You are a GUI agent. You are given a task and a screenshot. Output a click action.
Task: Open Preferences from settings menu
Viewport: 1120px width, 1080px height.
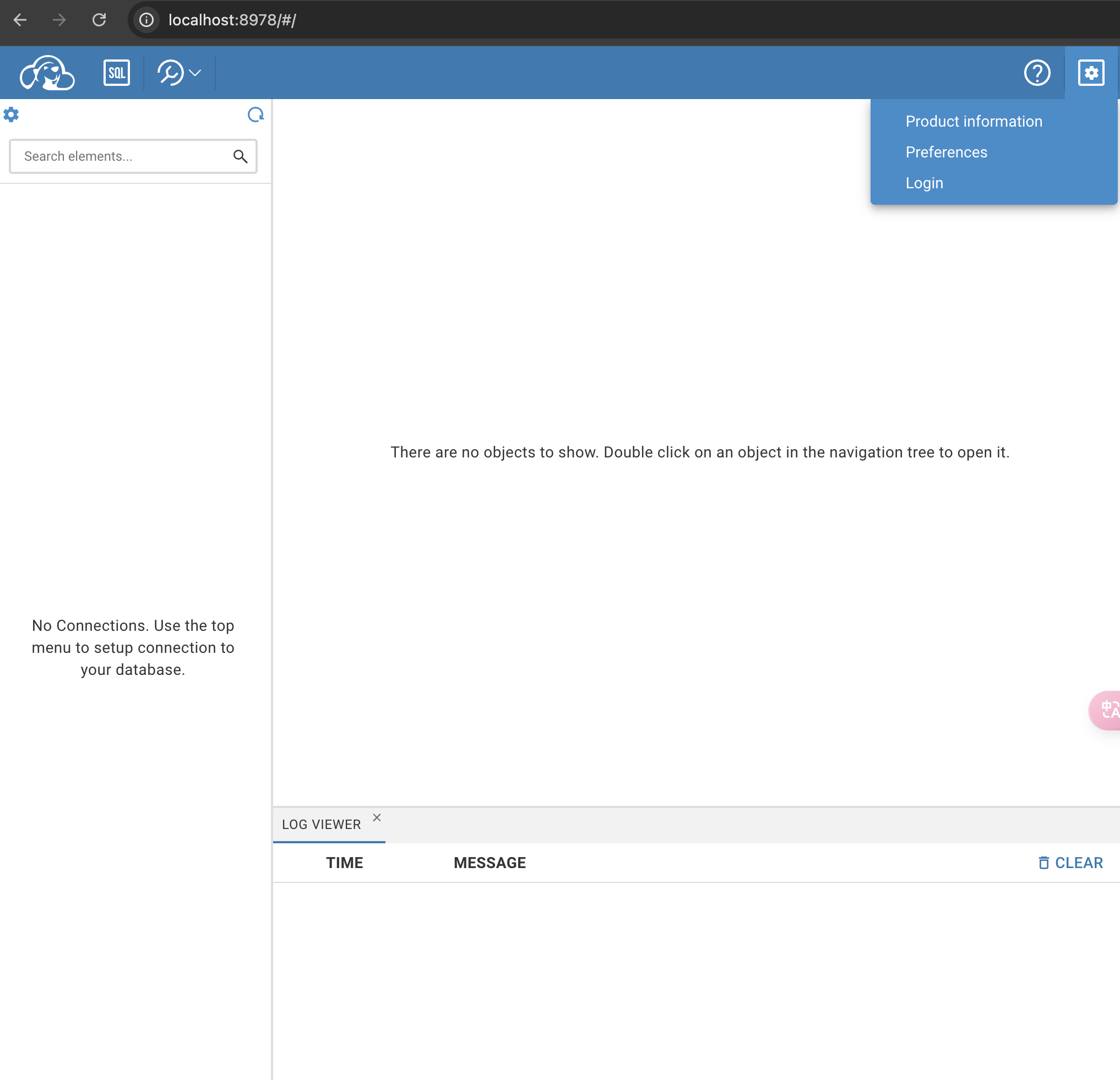click(947, 152)
